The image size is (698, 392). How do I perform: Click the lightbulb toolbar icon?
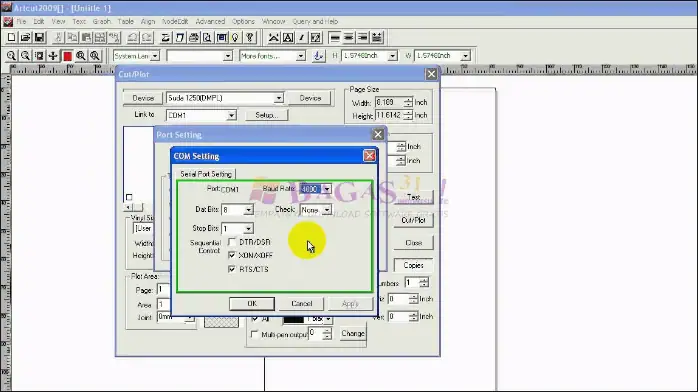[x=235, y=38]
